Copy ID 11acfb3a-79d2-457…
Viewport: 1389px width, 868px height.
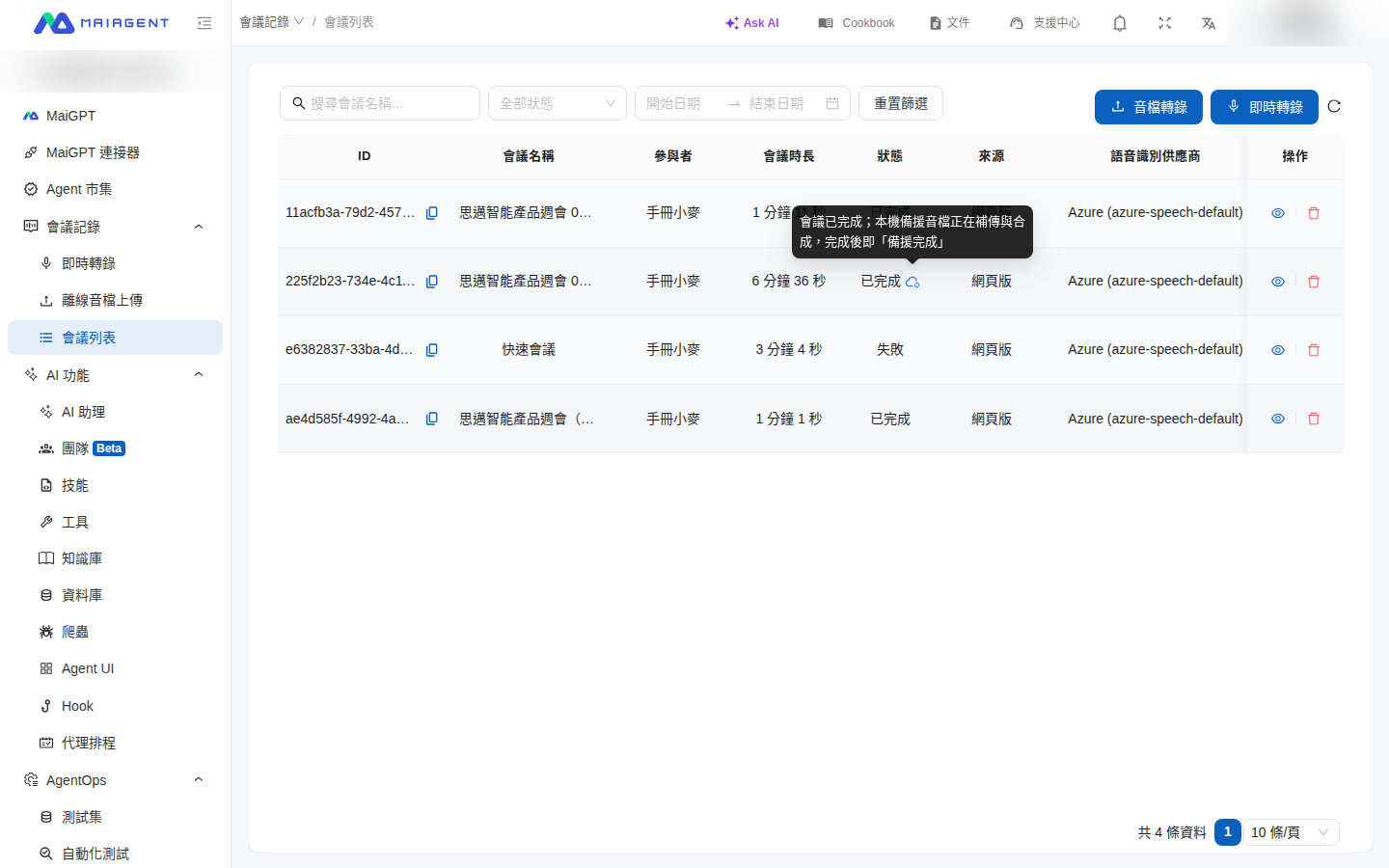(432, 213)
